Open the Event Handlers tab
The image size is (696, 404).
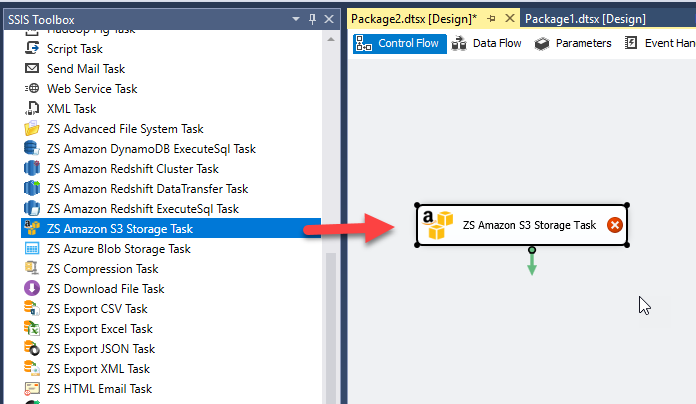660,44
